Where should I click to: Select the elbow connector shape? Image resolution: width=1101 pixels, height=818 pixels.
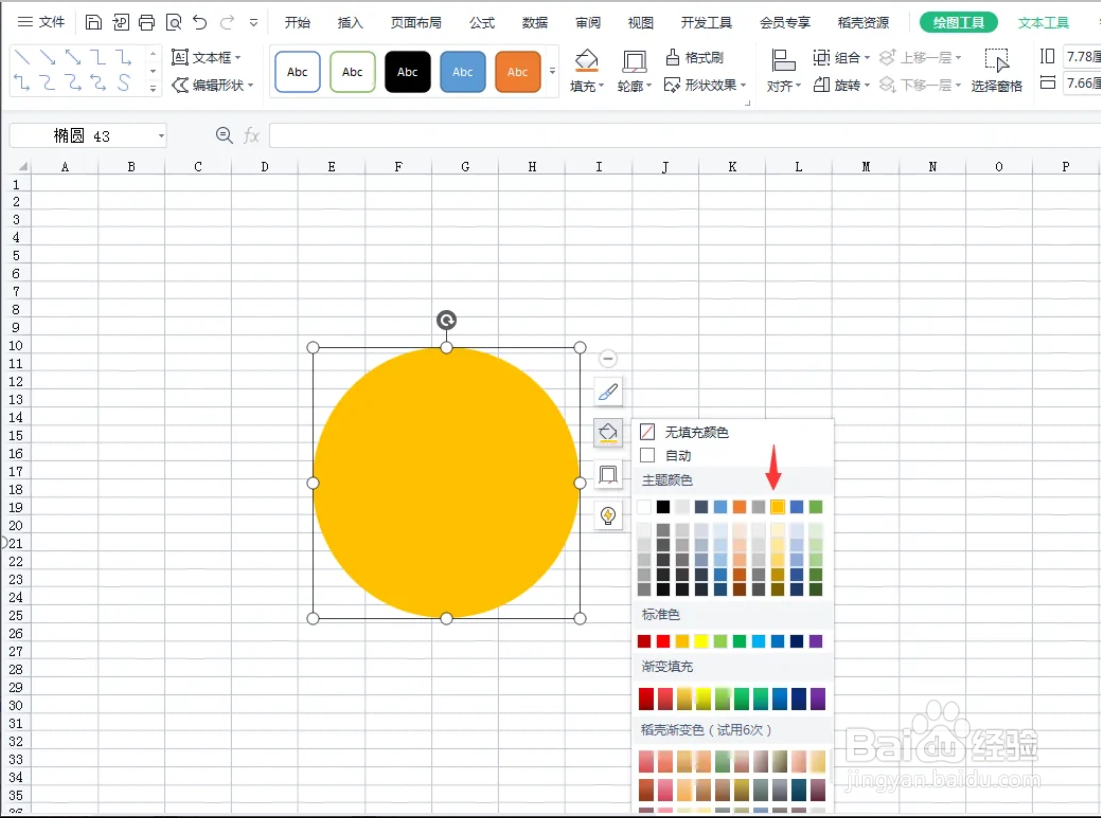click(x=98, y=57)
